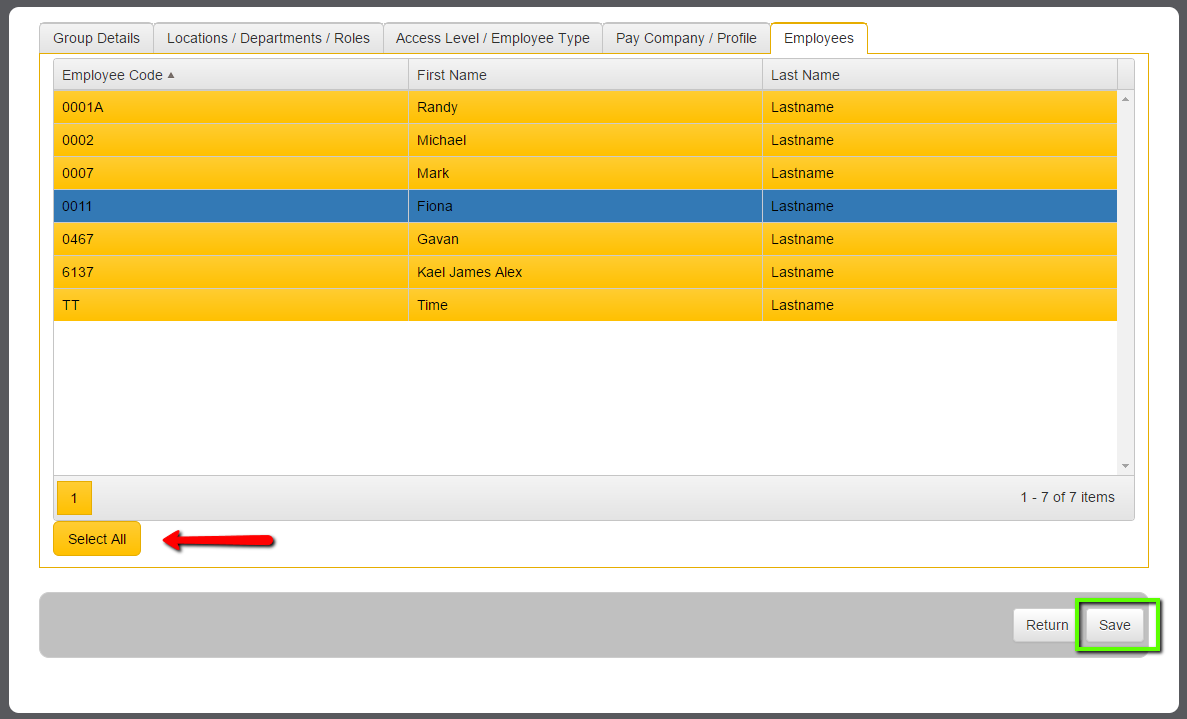
Task: Click scrollbar up arrow in employee grid
Action: 1126,100
